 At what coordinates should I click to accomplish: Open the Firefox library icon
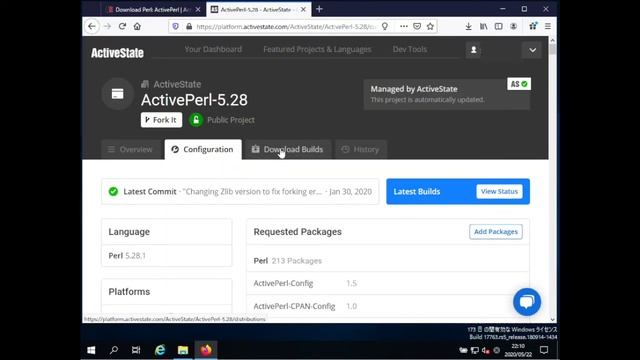click(484, 27)
